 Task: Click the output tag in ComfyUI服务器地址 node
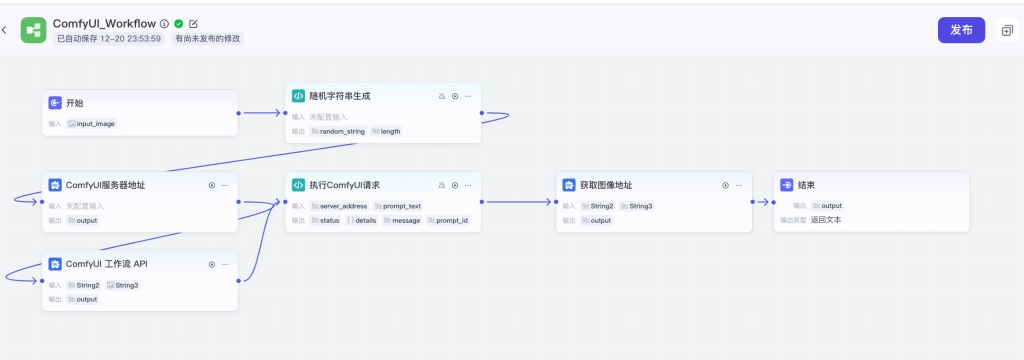[83, 220]
